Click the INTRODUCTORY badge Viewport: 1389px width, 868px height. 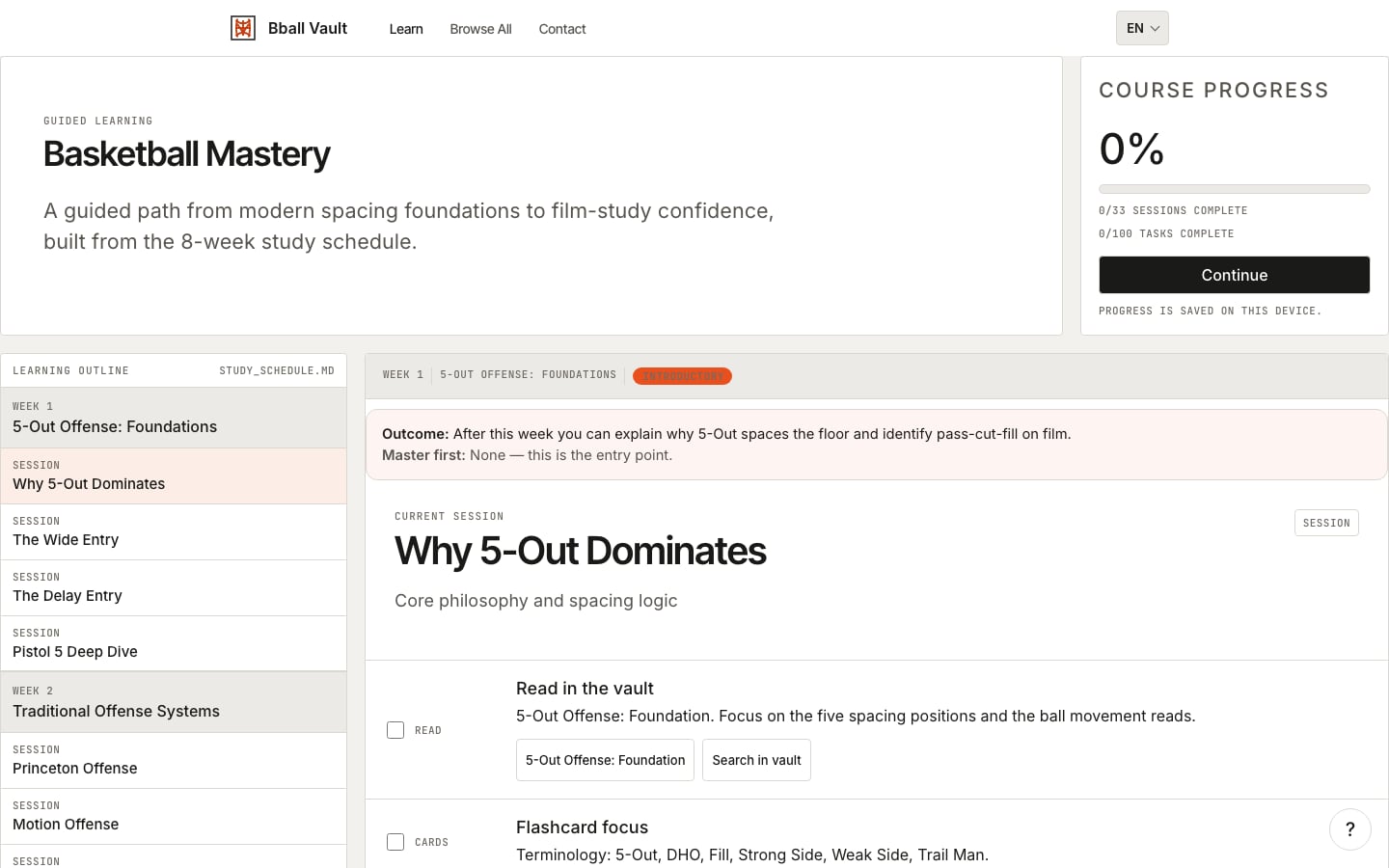click(x=682, y=376)
